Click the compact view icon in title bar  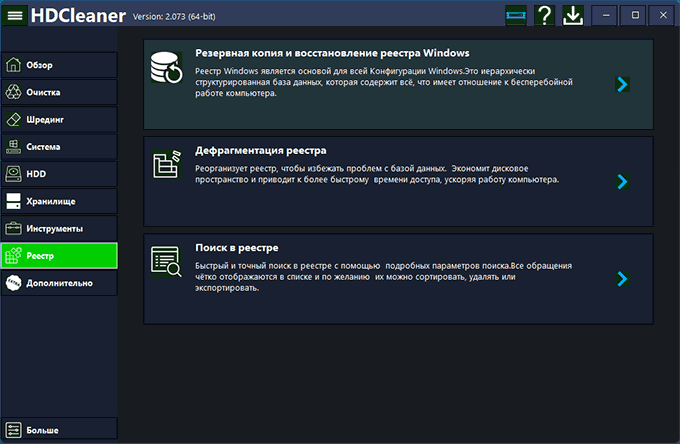(x=515, y=16)
